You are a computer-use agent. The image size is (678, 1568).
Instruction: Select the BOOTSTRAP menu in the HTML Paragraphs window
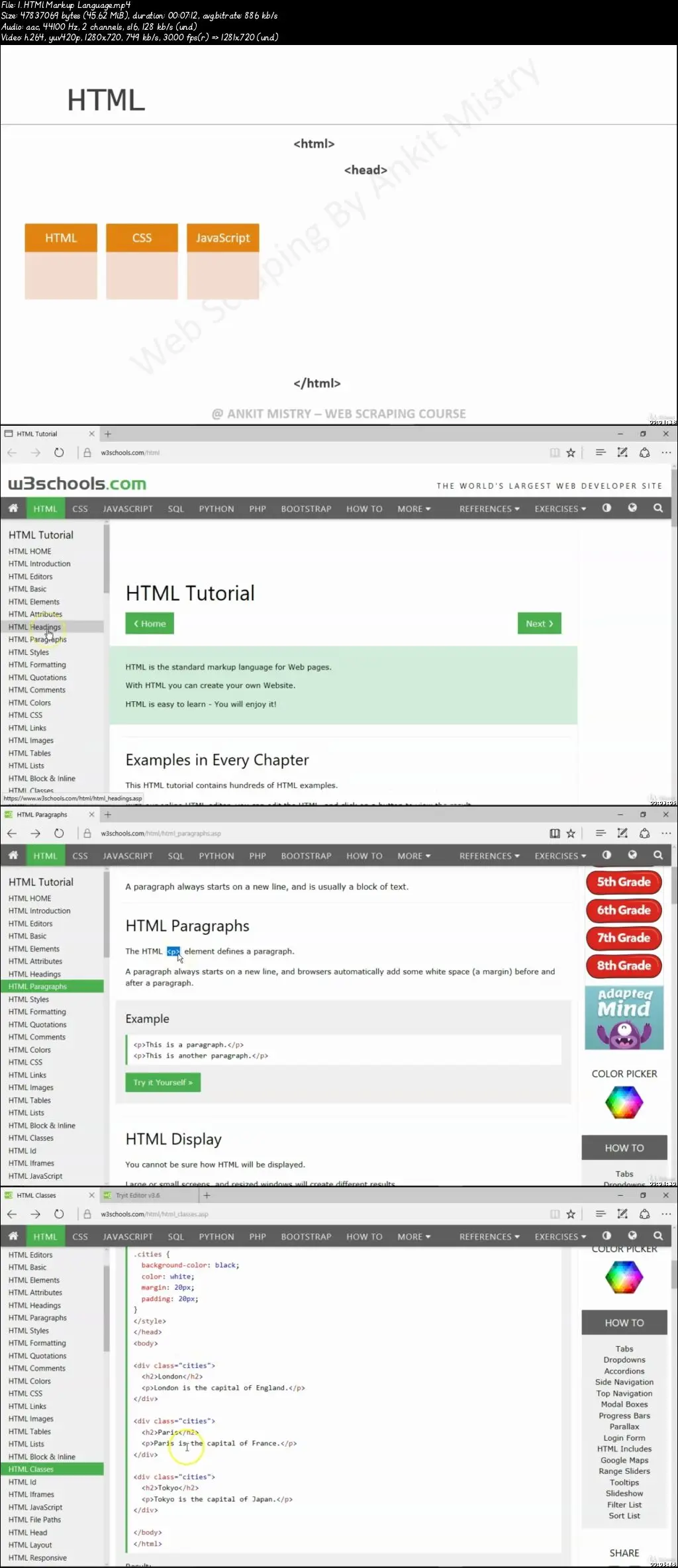coord(306,856)
